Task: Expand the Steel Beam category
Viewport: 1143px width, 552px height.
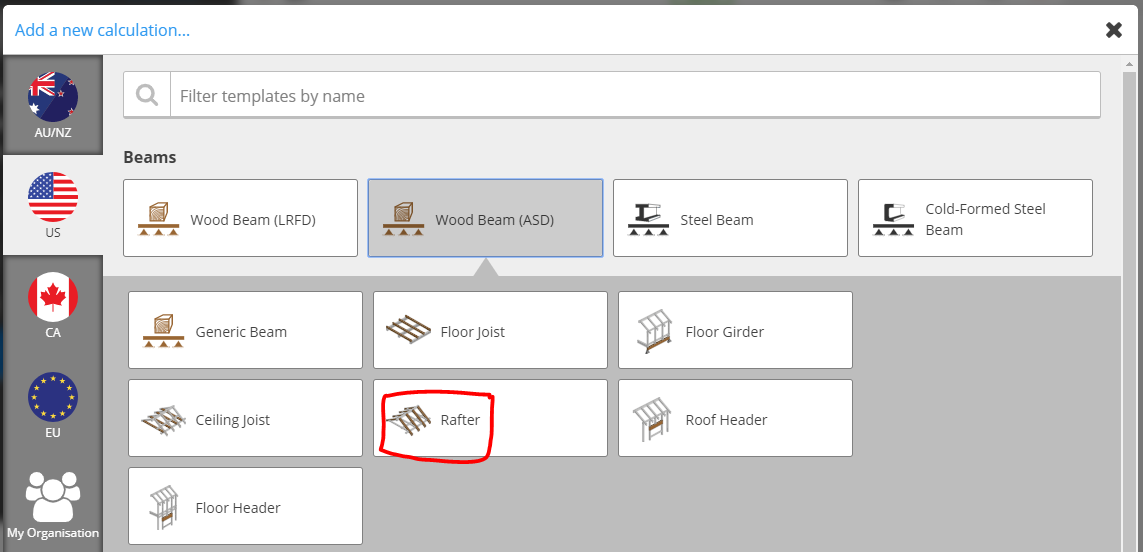Action: tap(730, 218)
